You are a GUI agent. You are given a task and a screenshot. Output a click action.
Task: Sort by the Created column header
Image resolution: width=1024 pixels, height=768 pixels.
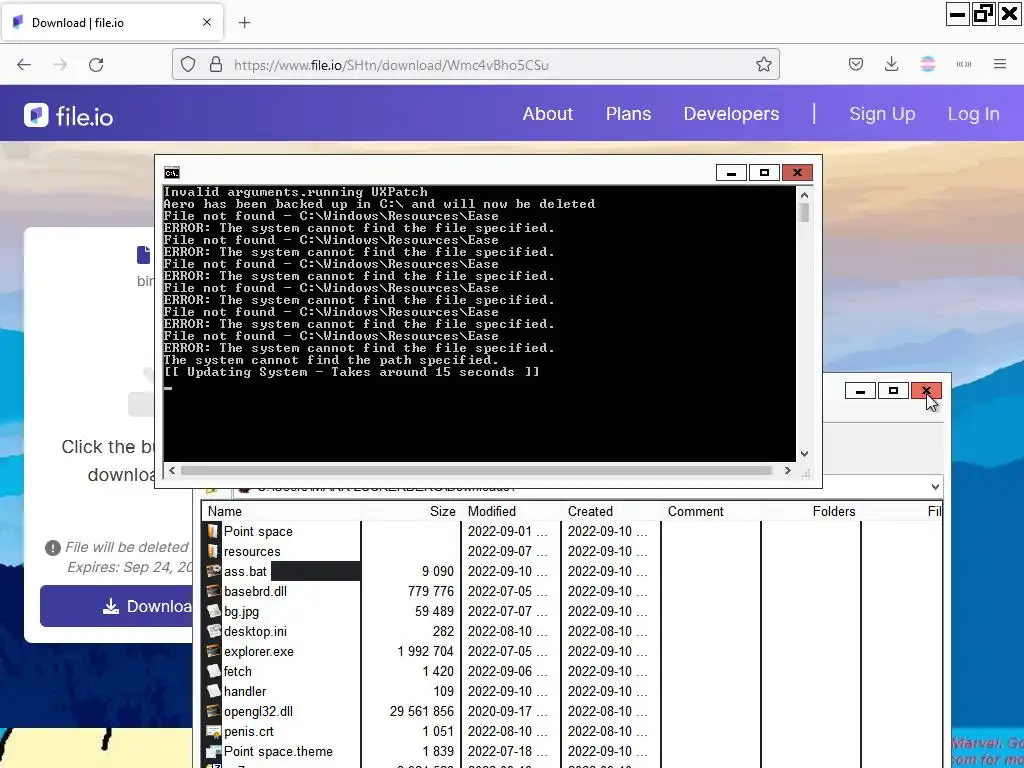pos(611,511)
